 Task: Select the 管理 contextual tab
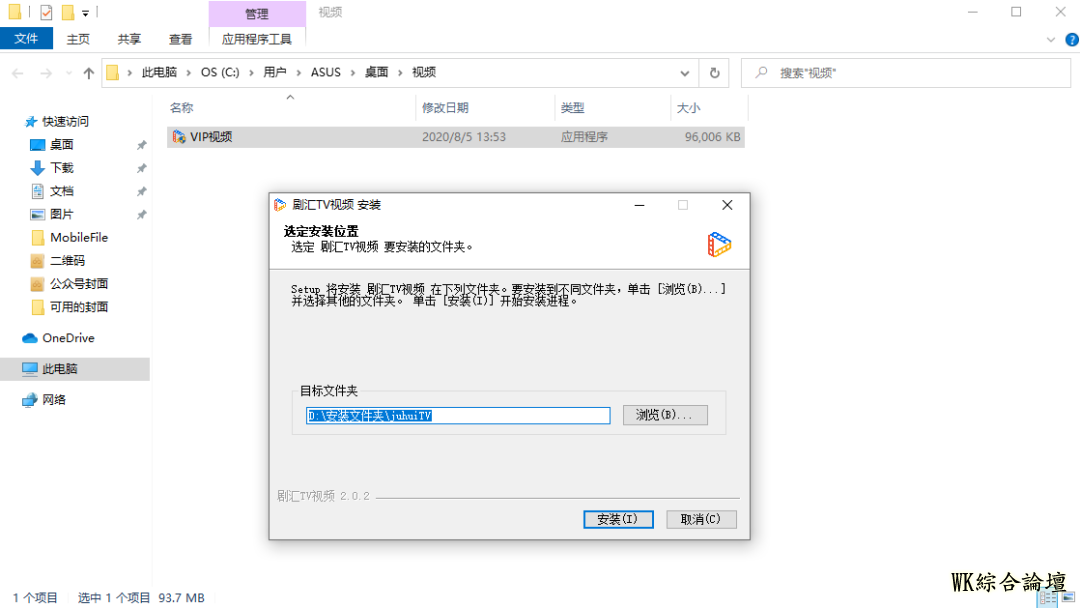click(257, 14)
